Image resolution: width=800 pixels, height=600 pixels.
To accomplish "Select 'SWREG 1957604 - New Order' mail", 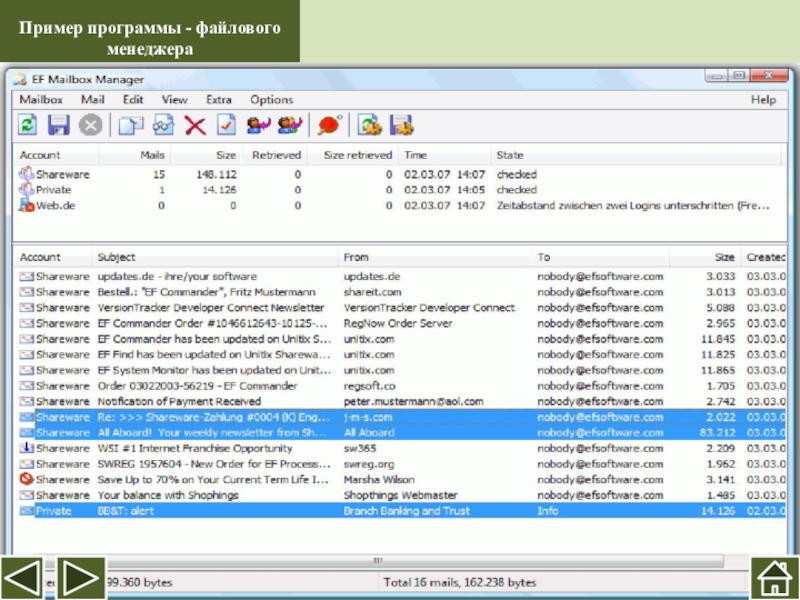I will tap(402, 464).
